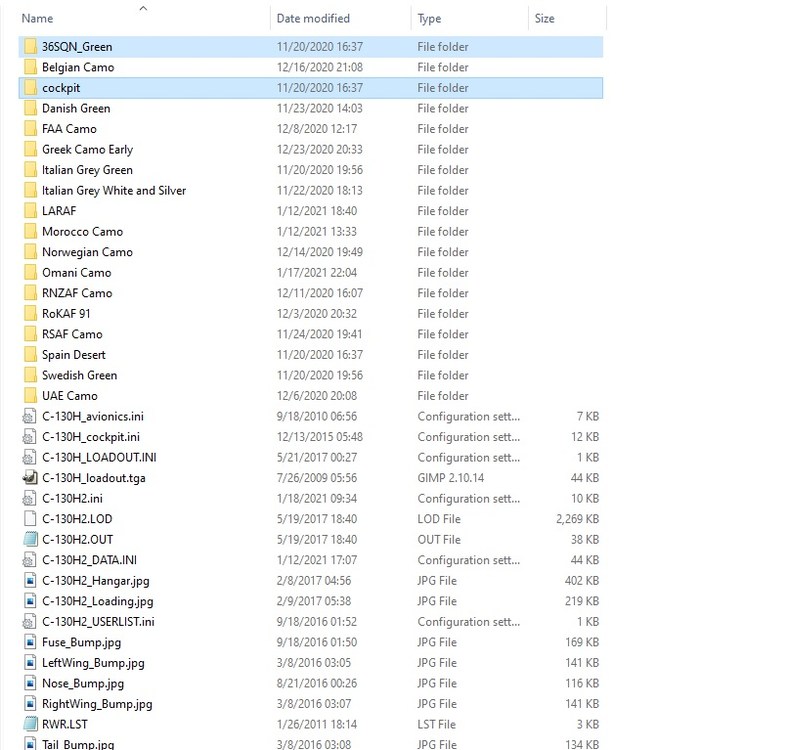This screenshot has width=788, height=750.
Task: Select the Norwegian Camo folder name
Action: click(x=87, y=252)
